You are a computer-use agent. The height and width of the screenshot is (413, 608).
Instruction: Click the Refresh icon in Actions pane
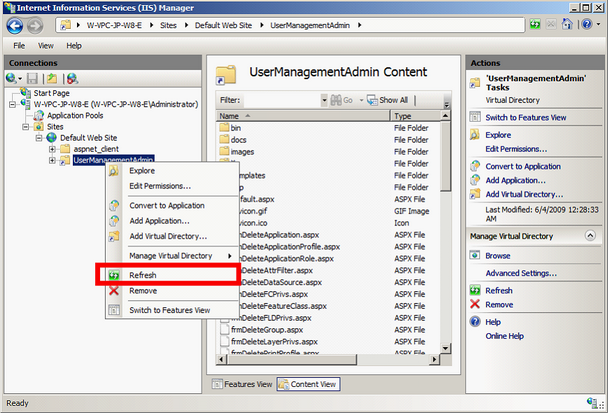point(475,290)
